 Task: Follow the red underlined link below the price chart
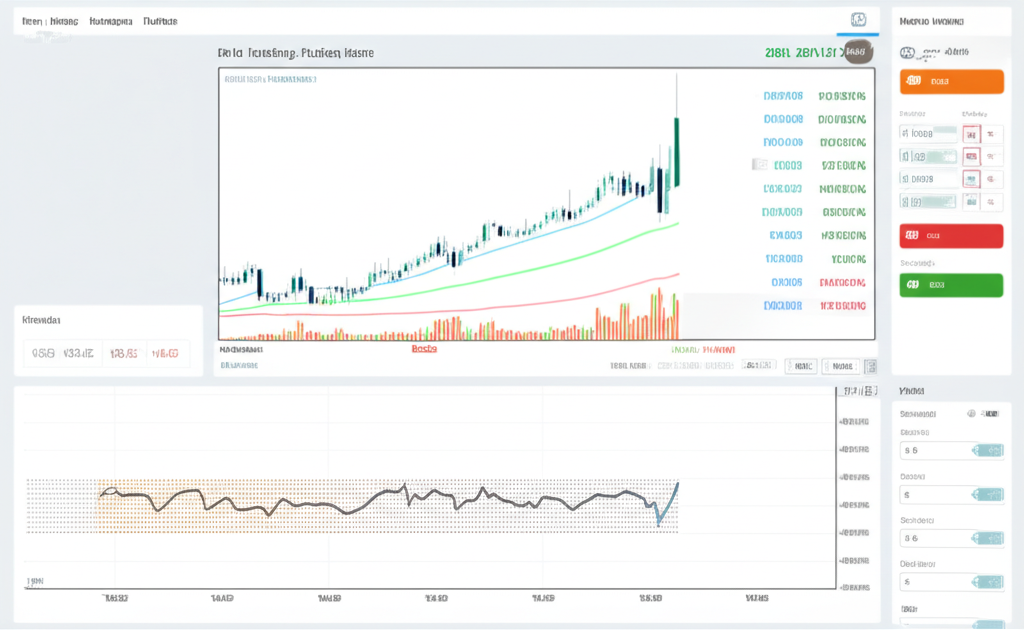[x=424, y=349]
